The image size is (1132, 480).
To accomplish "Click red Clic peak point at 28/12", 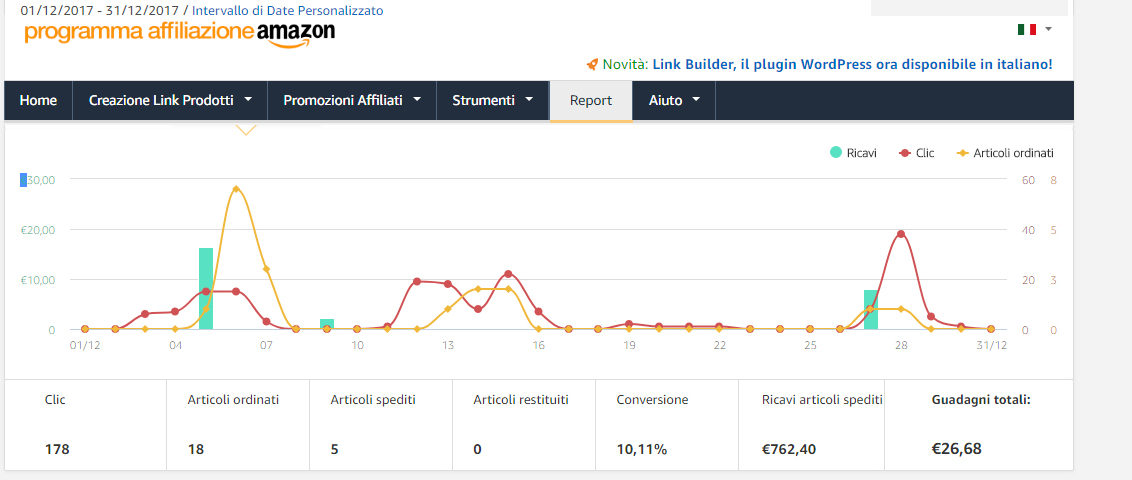I will click(x=900, y=234).
